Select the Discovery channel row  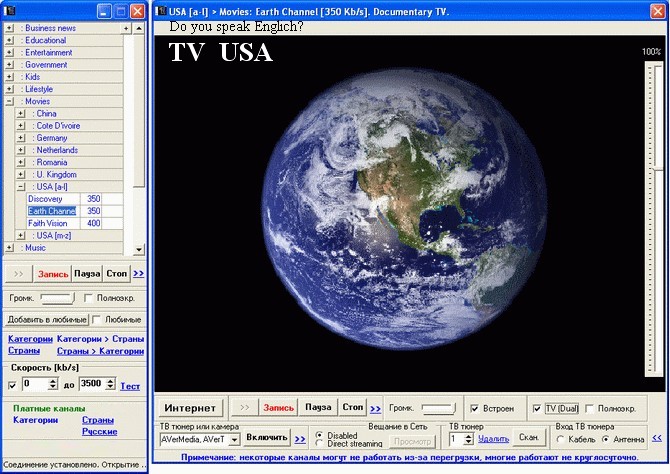click(x=75, y=199)
